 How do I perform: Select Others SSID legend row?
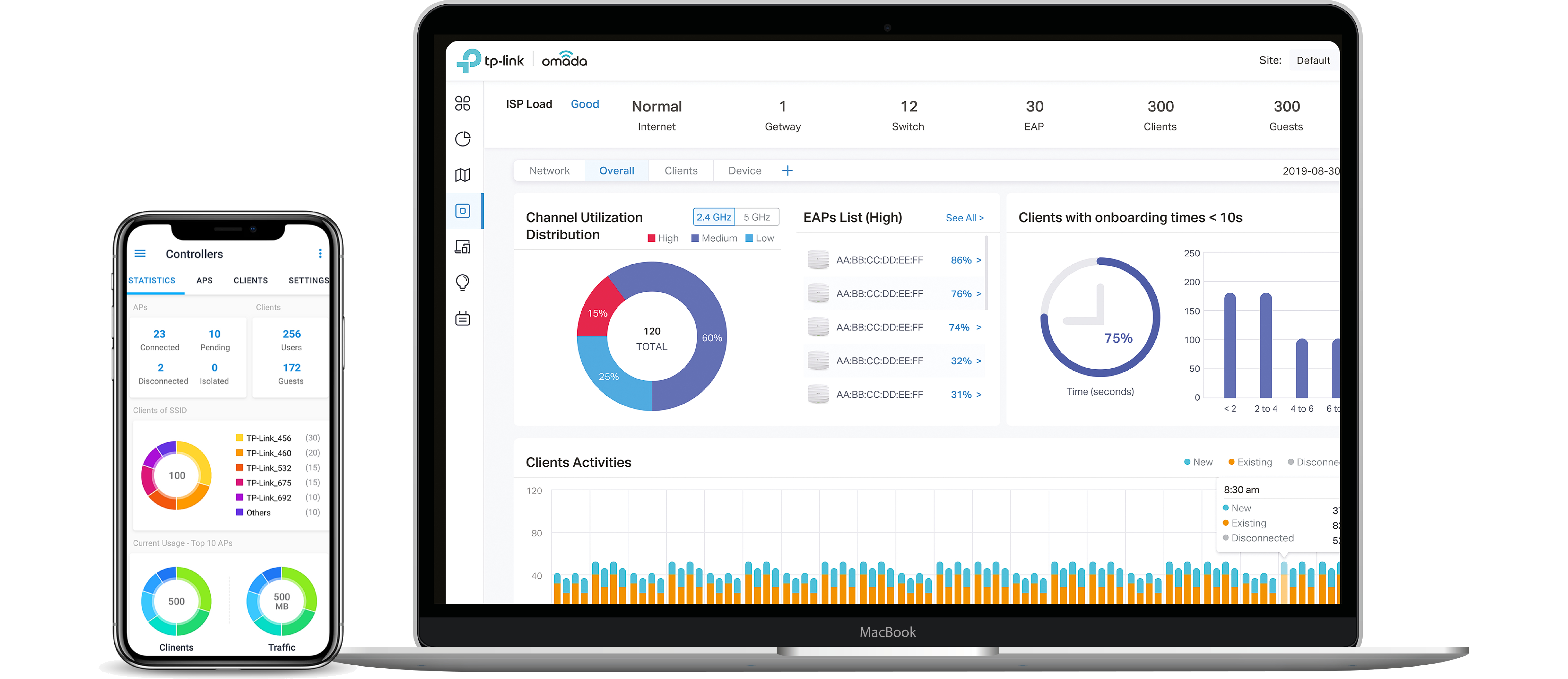278,513
